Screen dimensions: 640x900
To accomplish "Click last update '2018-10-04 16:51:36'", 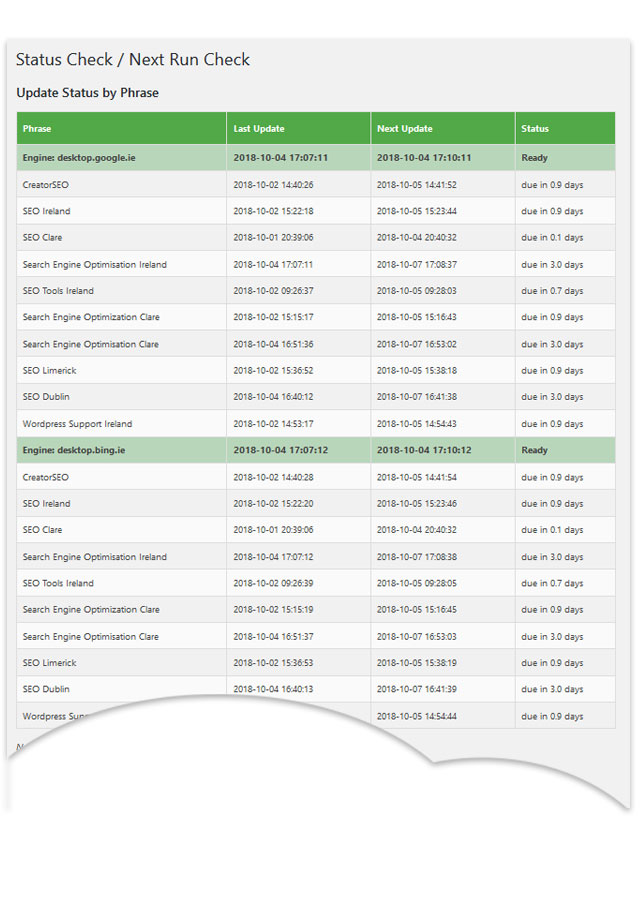I will 273,344.
